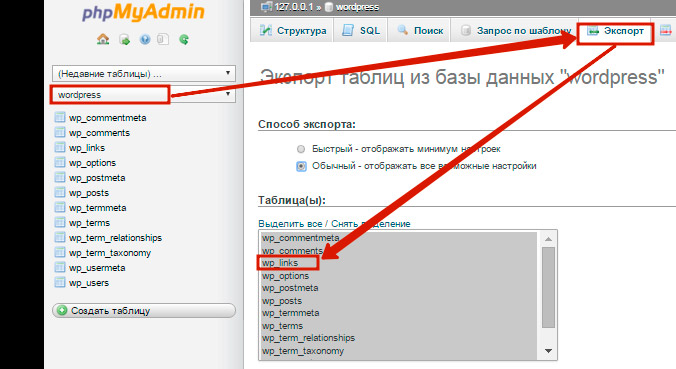
Task: Select wp_terms in export table list
Action: pos(399,325)
